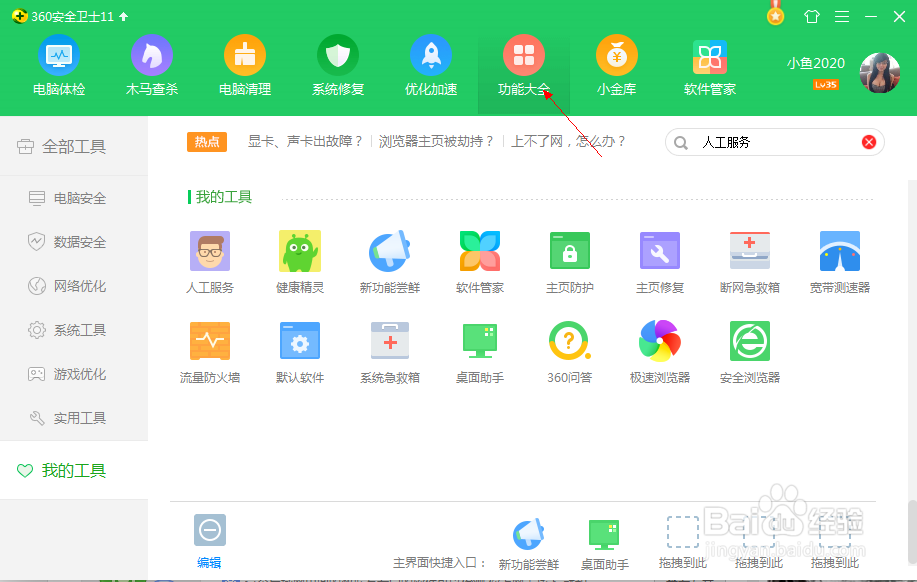Screen dimensions: 917x582
Task: Open 电脑清理 cleanup module
Action: pos(245,66)
